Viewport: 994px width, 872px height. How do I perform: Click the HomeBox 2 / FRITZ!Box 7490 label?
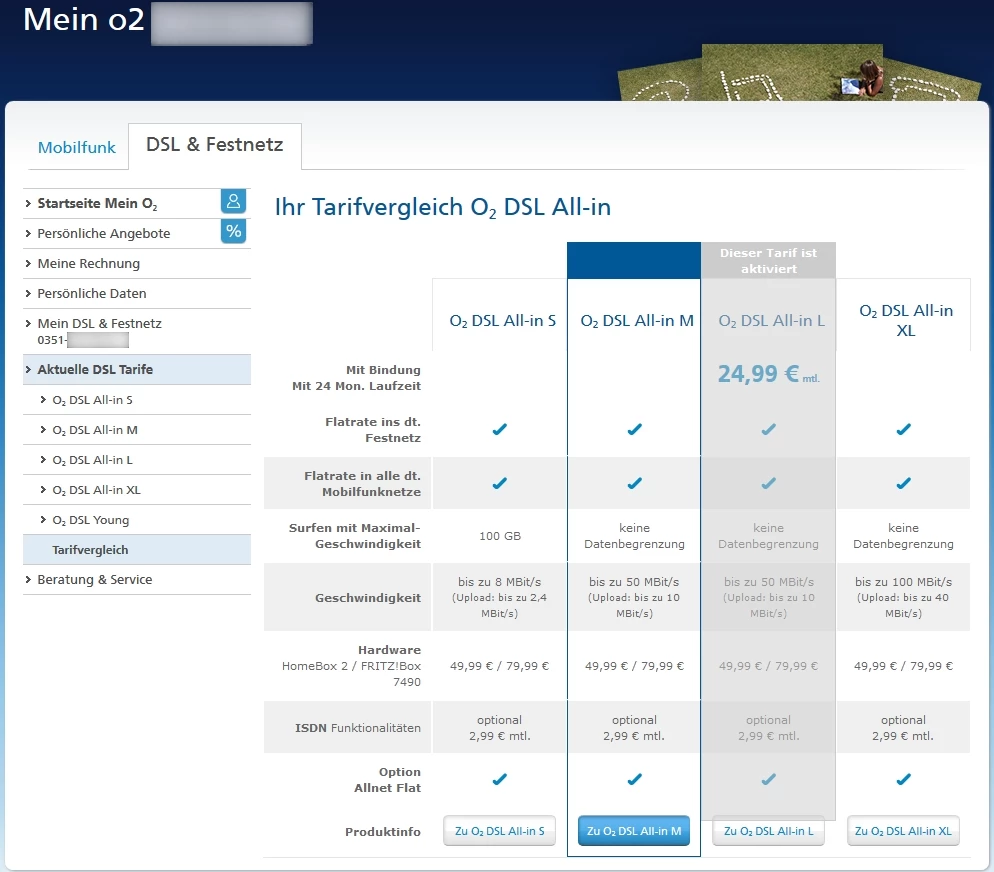tap(352, 674)
